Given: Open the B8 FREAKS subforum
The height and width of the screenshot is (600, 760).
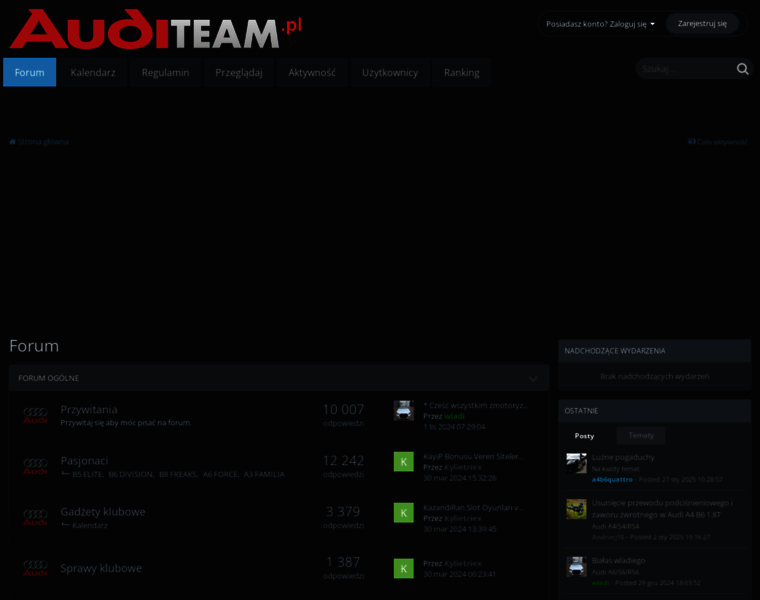Looking at the screenshot, I should pyautogui.click(x=178, y=474).
